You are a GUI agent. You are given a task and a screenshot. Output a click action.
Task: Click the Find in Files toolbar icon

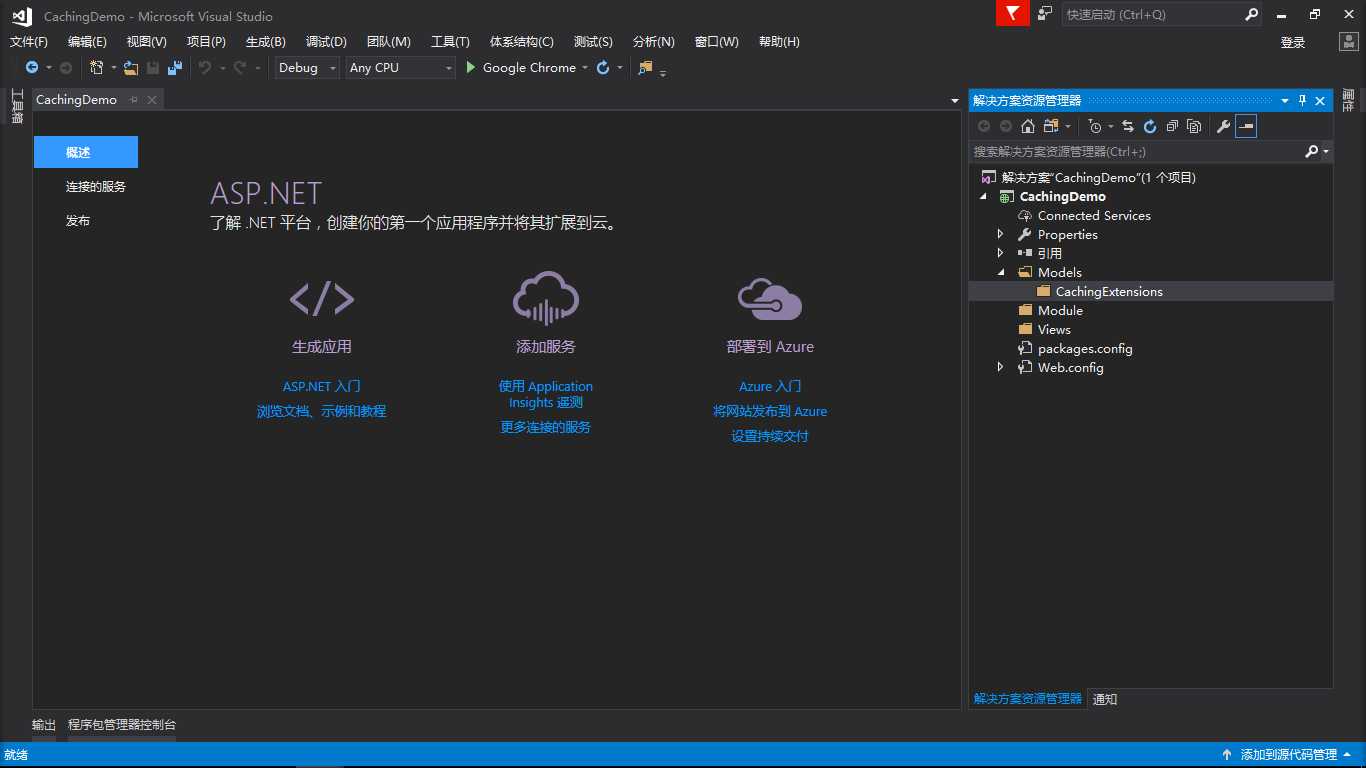click(x=645, y=67)
